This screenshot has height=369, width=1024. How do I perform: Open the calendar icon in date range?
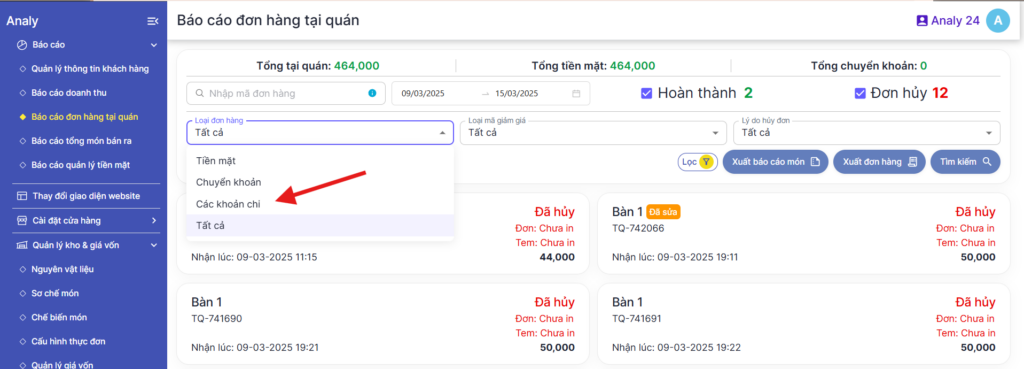576,93
